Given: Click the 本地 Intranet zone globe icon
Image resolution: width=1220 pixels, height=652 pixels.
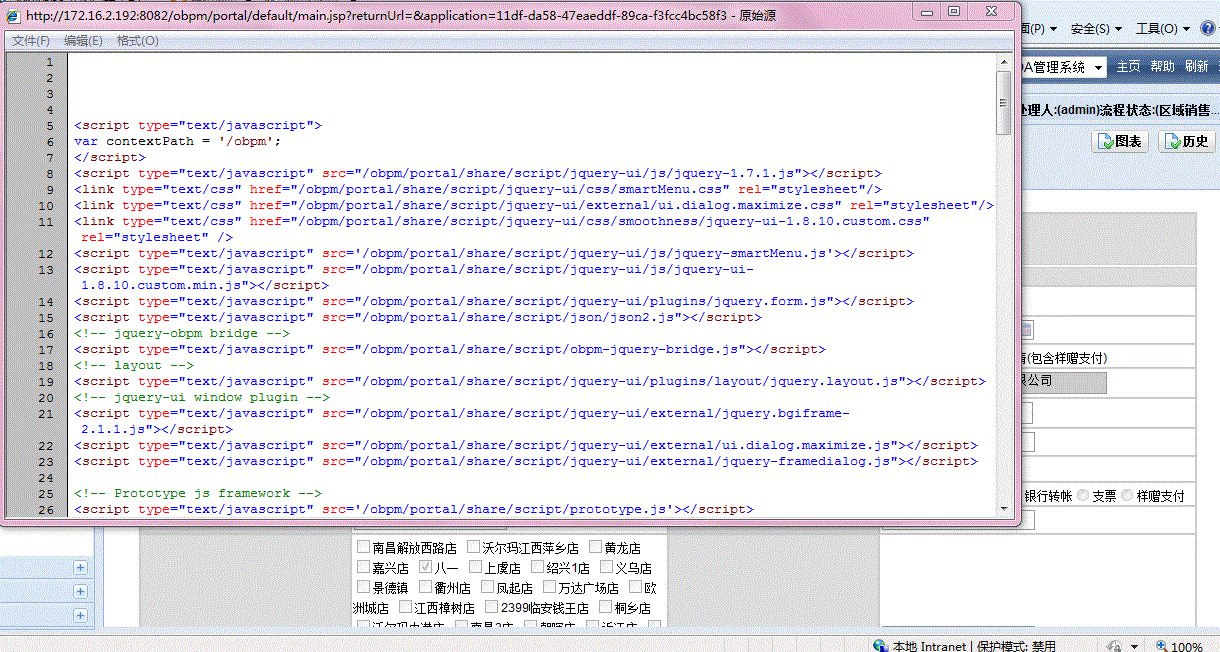Looking at the screenshot, I should coord(881,645).
